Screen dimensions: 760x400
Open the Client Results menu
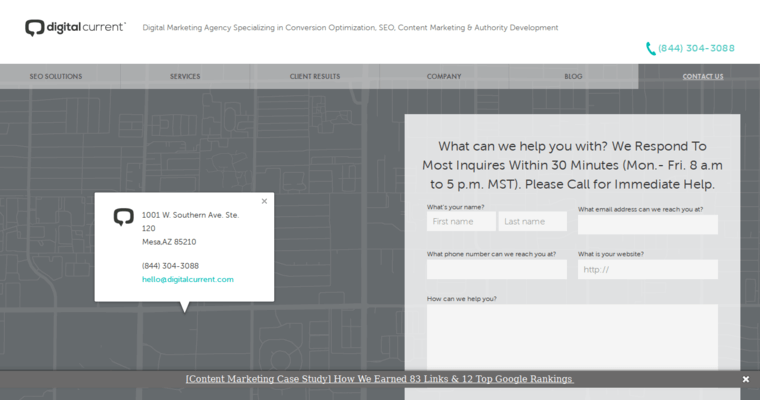click(315, 76)
